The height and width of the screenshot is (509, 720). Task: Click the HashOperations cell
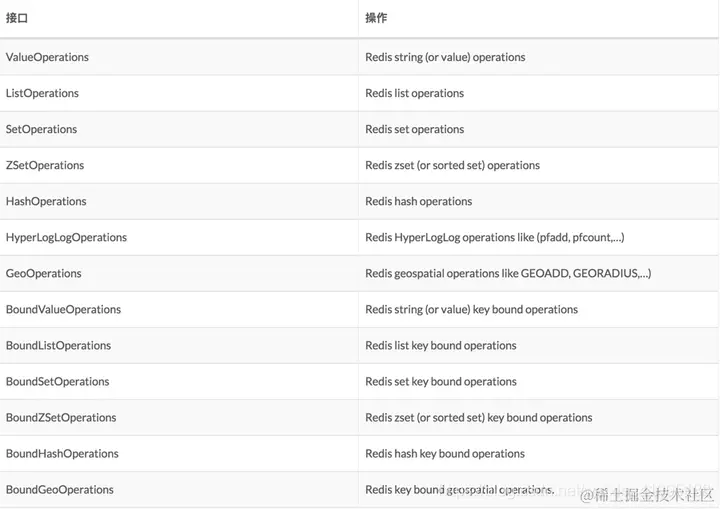click(46, 201)
